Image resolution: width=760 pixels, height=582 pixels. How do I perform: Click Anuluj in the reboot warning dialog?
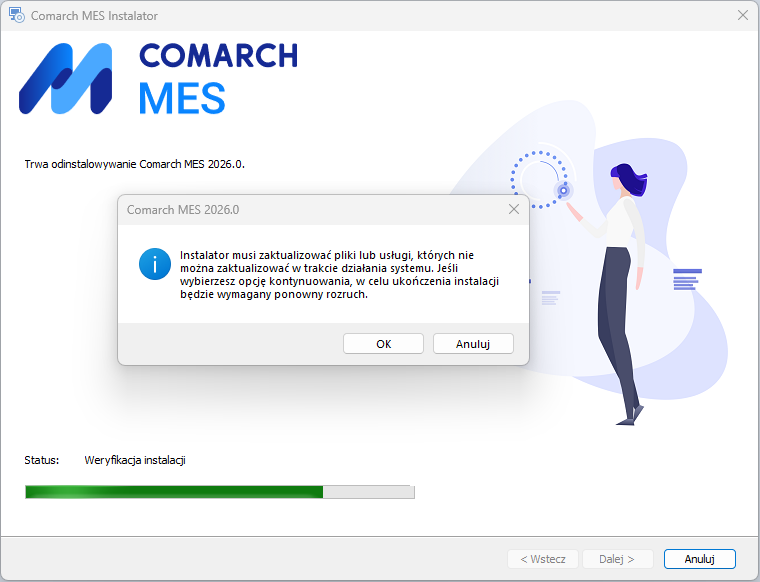[473, 344]
